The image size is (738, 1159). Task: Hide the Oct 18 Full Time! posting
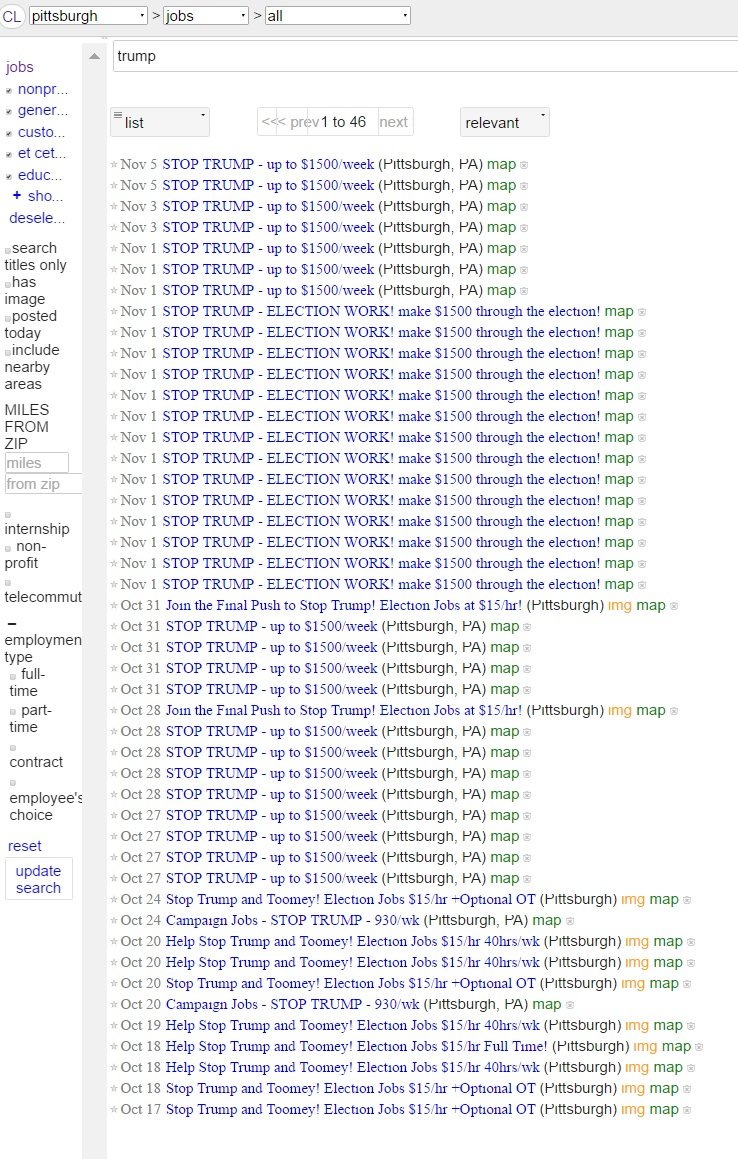pos(699,1047)
